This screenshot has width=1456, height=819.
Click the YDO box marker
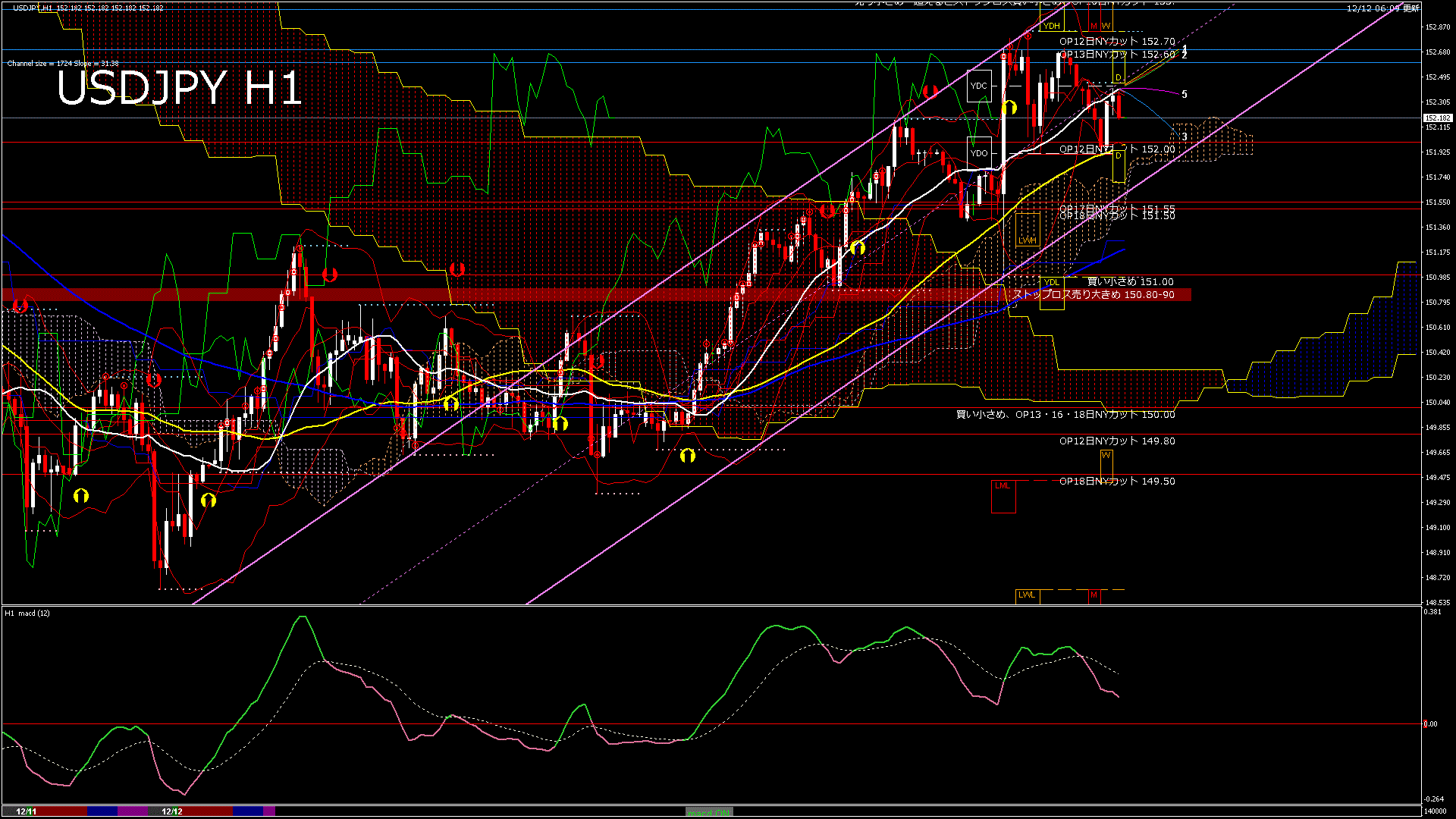pos(979,152)
